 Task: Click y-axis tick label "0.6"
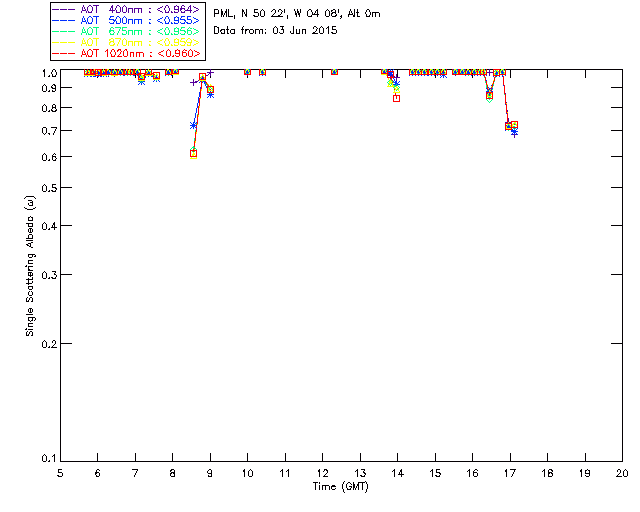coord(49,157)
